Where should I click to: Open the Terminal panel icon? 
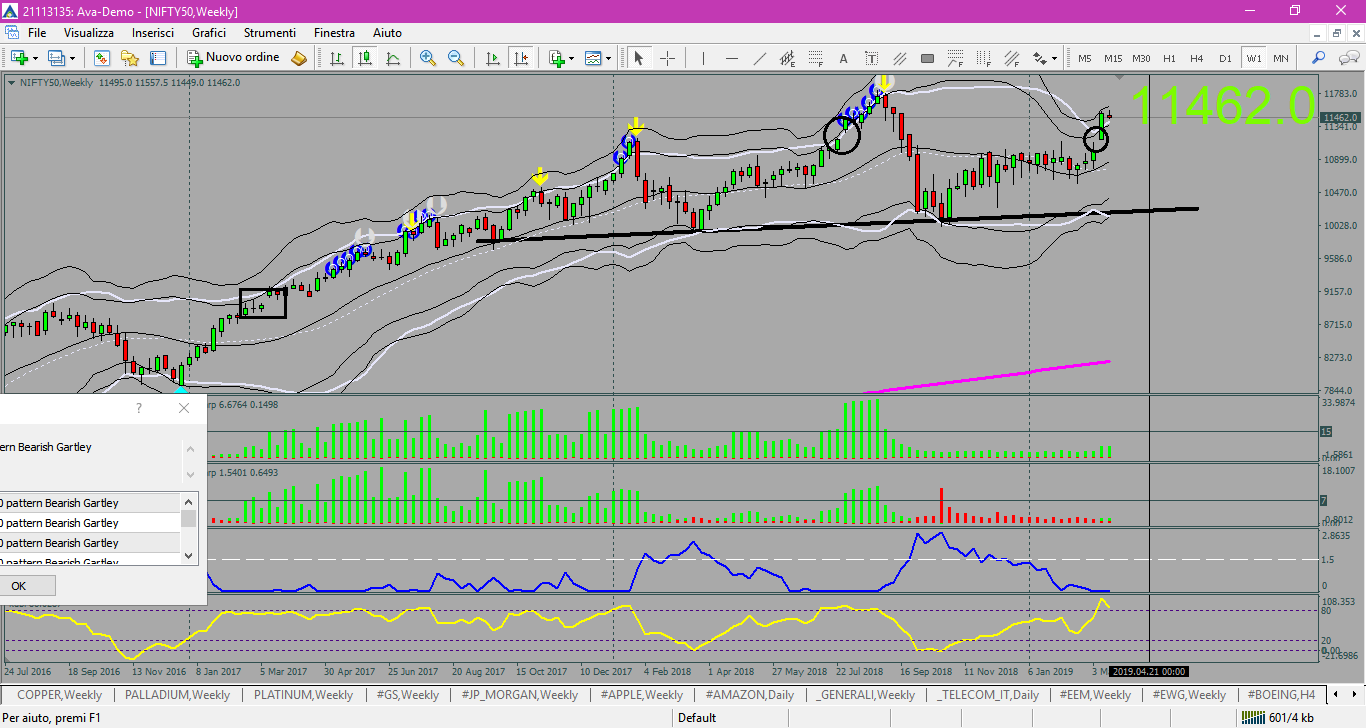[x=158, y=58]
